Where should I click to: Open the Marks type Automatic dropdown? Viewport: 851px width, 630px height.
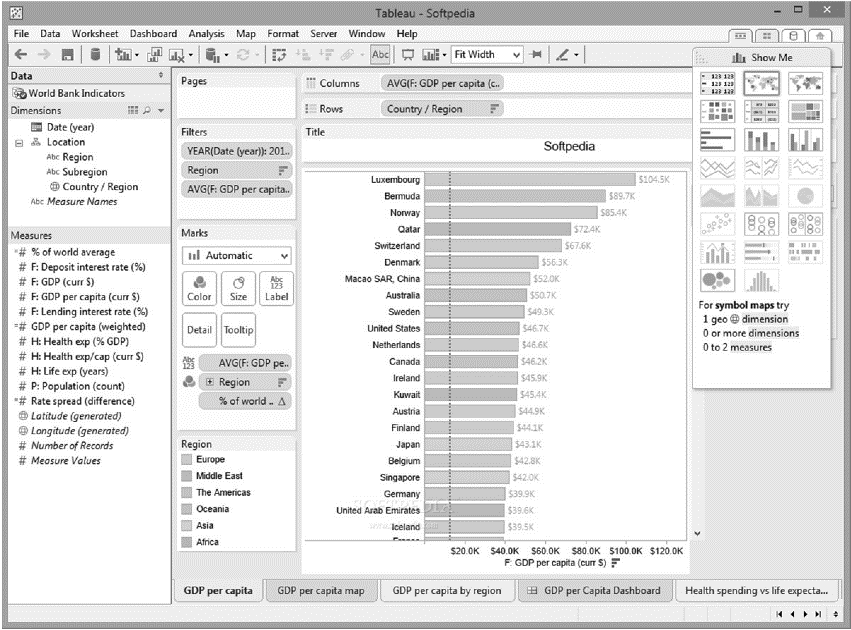237,256
